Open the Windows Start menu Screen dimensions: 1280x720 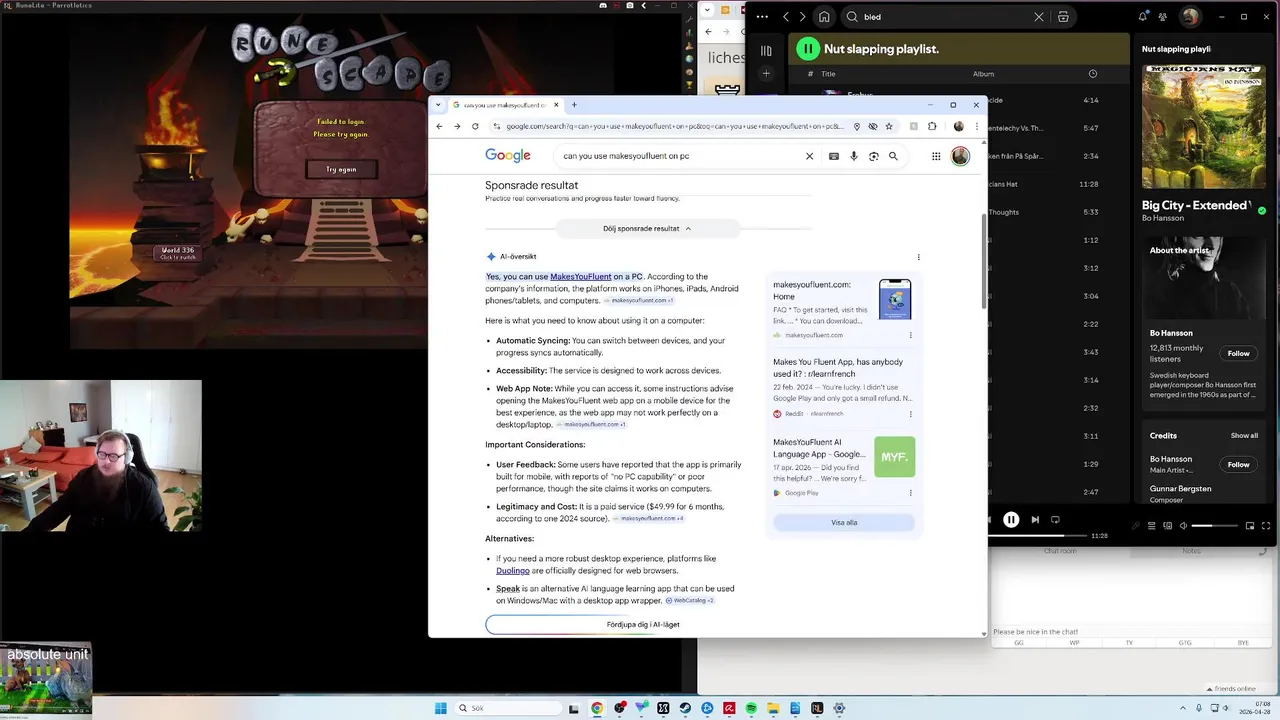(x=441, y=708)
